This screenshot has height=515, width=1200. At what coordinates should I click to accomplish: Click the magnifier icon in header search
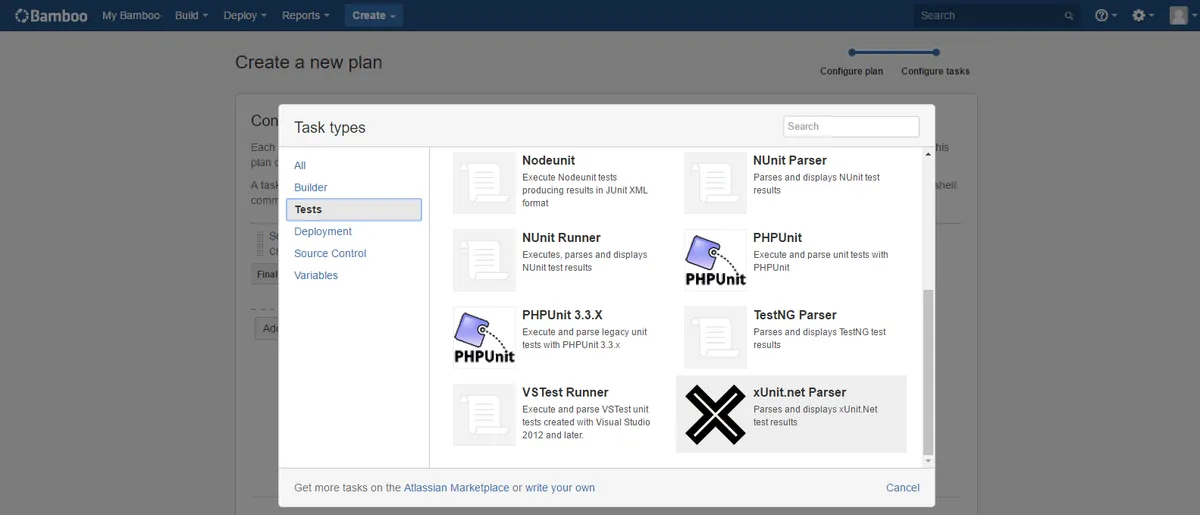(x=1069, y=16)
